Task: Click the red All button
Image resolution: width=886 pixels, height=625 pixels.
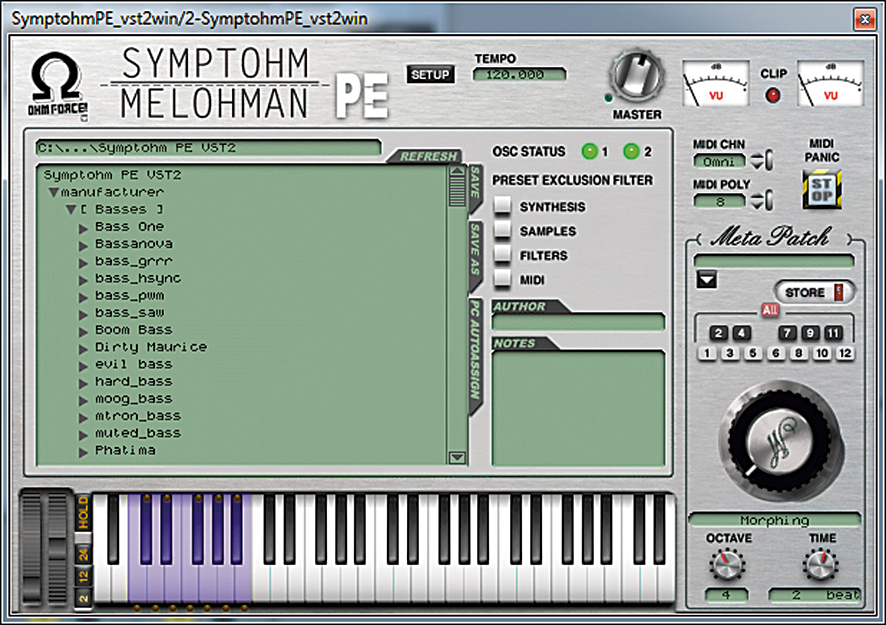Action: tap(770, 310)
